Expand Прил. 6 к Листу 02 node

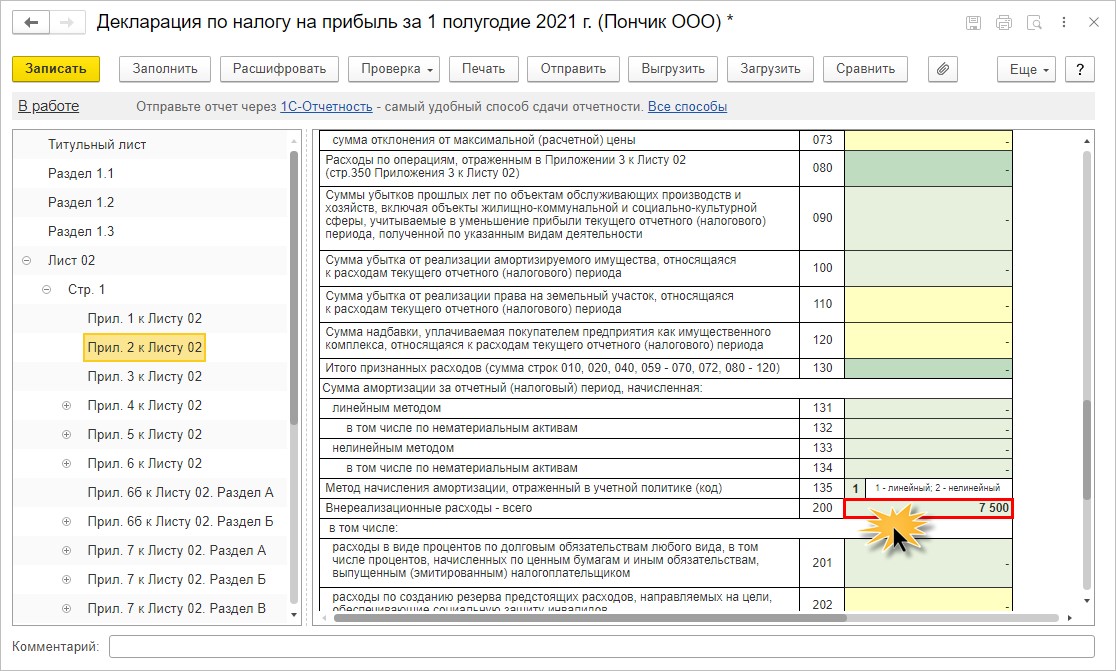66,464
